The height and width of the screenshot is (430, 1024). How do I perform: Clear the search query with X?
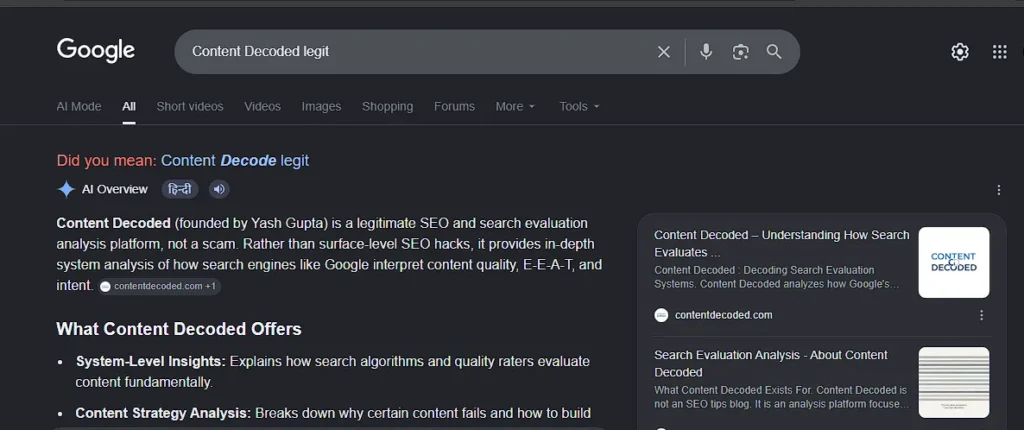coord(664,52)
